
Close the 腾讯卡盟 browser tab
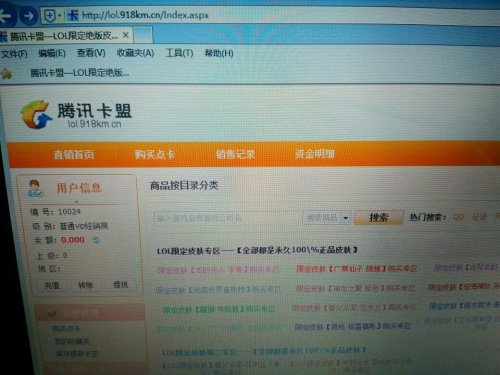(126, 35)
